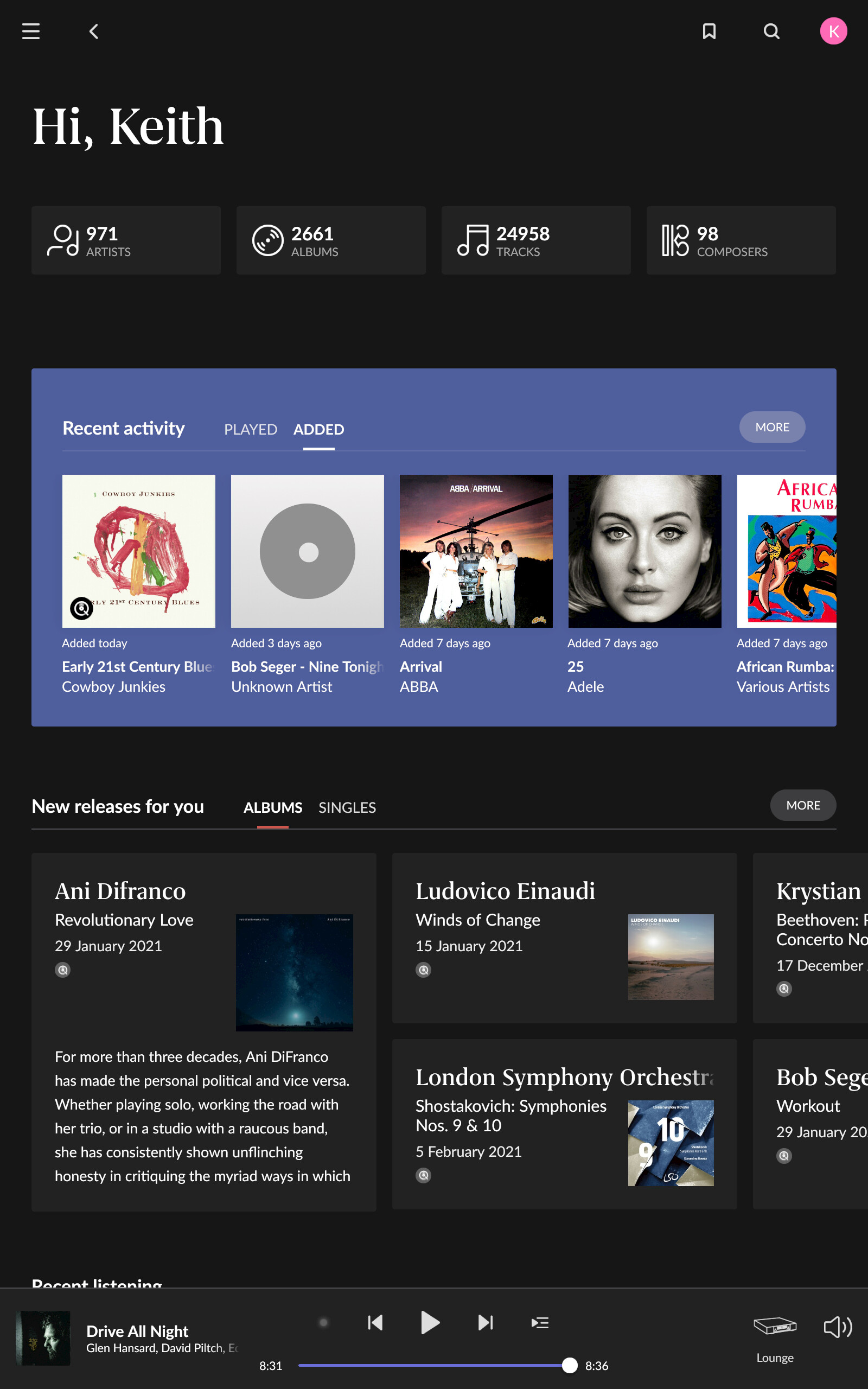Switch New releases to Singles tab

(347, 807)
